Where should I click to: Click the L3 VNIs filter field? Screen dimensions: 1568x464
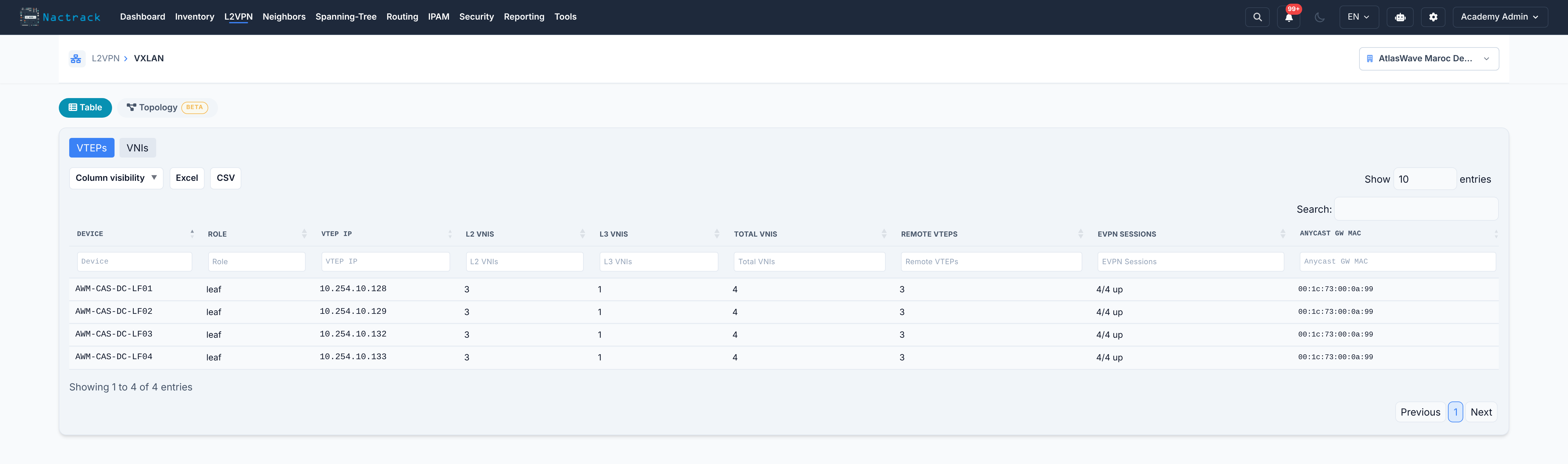point(659,261)
